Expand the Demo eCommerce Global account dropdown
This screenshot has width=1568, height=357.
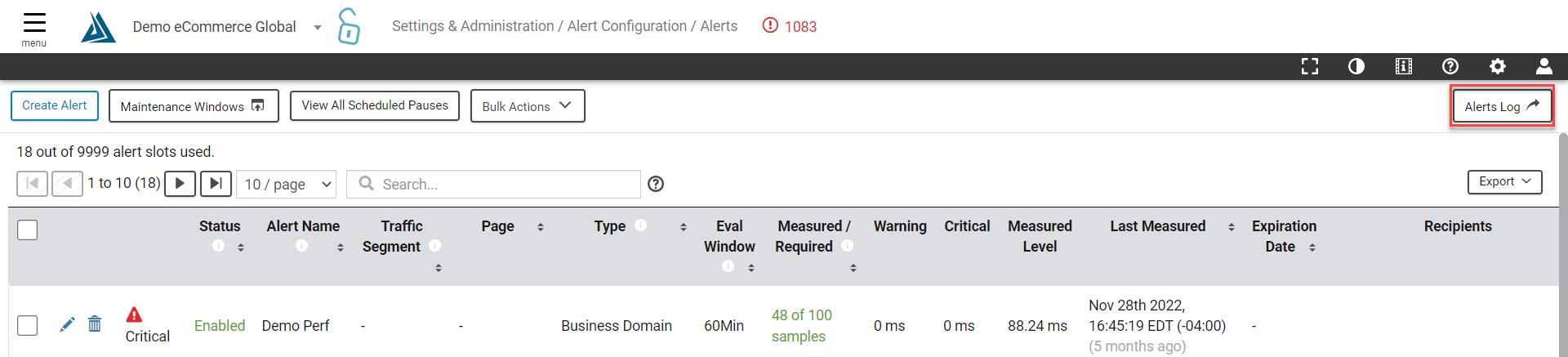click(x=317, y=27)
